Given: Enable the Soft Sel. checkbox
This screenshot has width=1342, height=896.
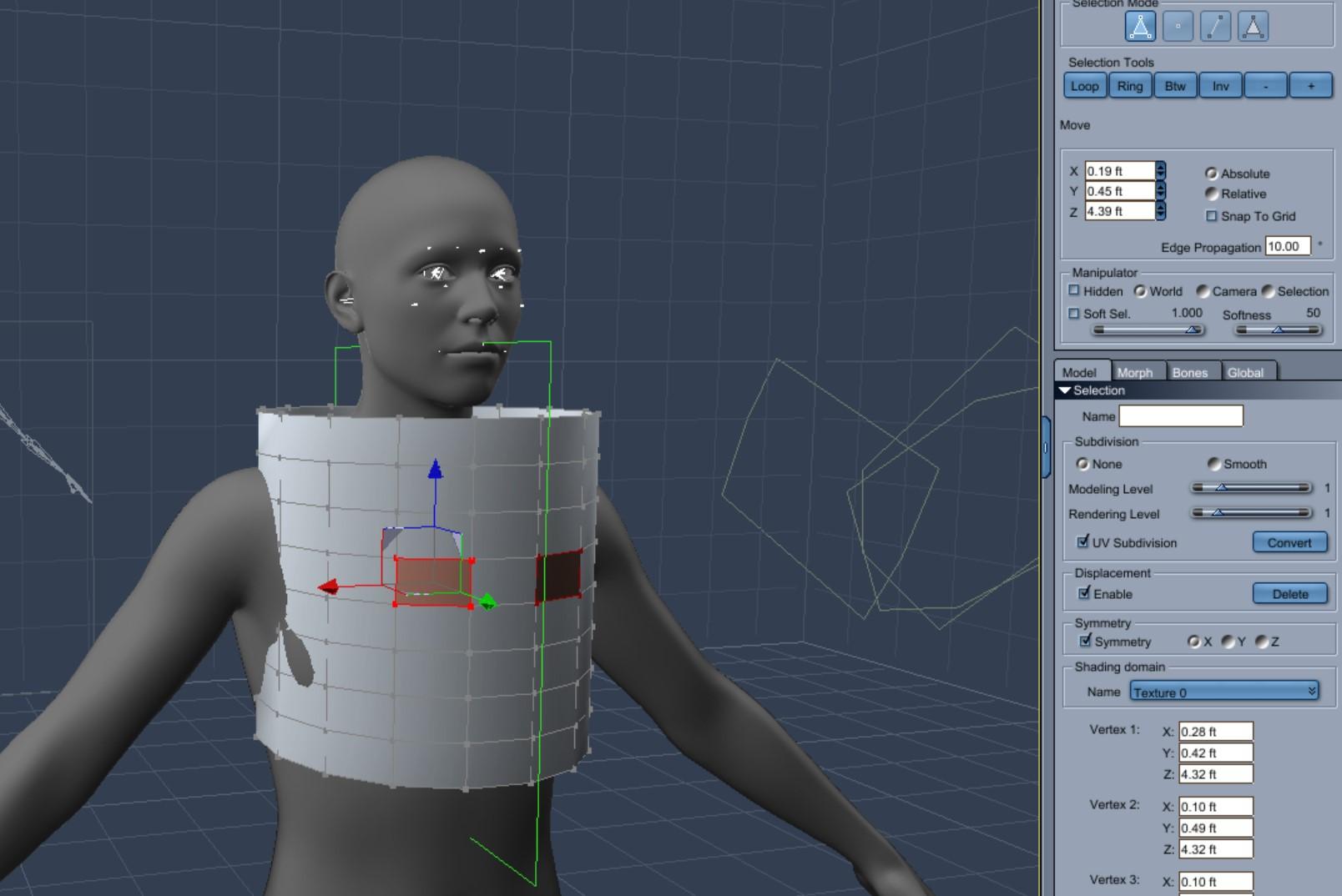Looking at the screenshot, I should [x=1074, y=314].
